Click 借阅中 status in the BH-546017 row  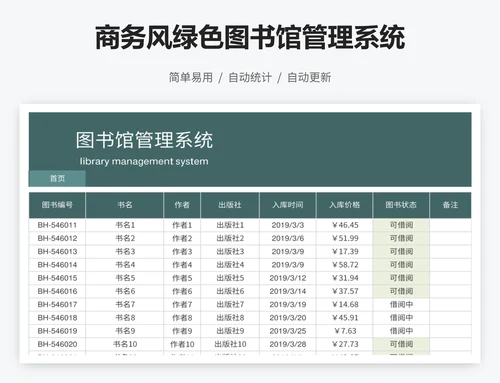401,304
